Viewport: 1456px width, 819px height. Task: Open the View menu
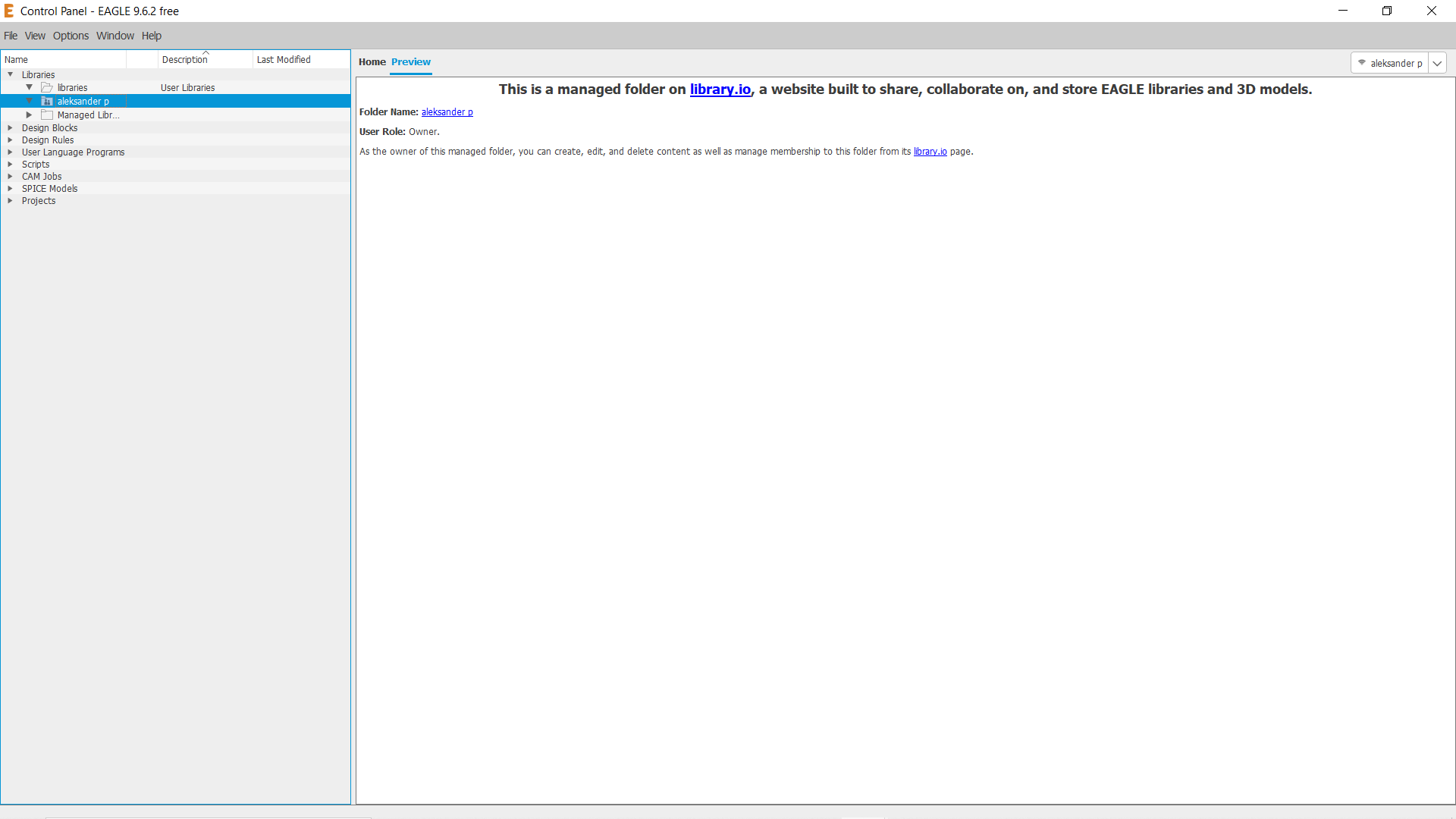pos(35,36)
